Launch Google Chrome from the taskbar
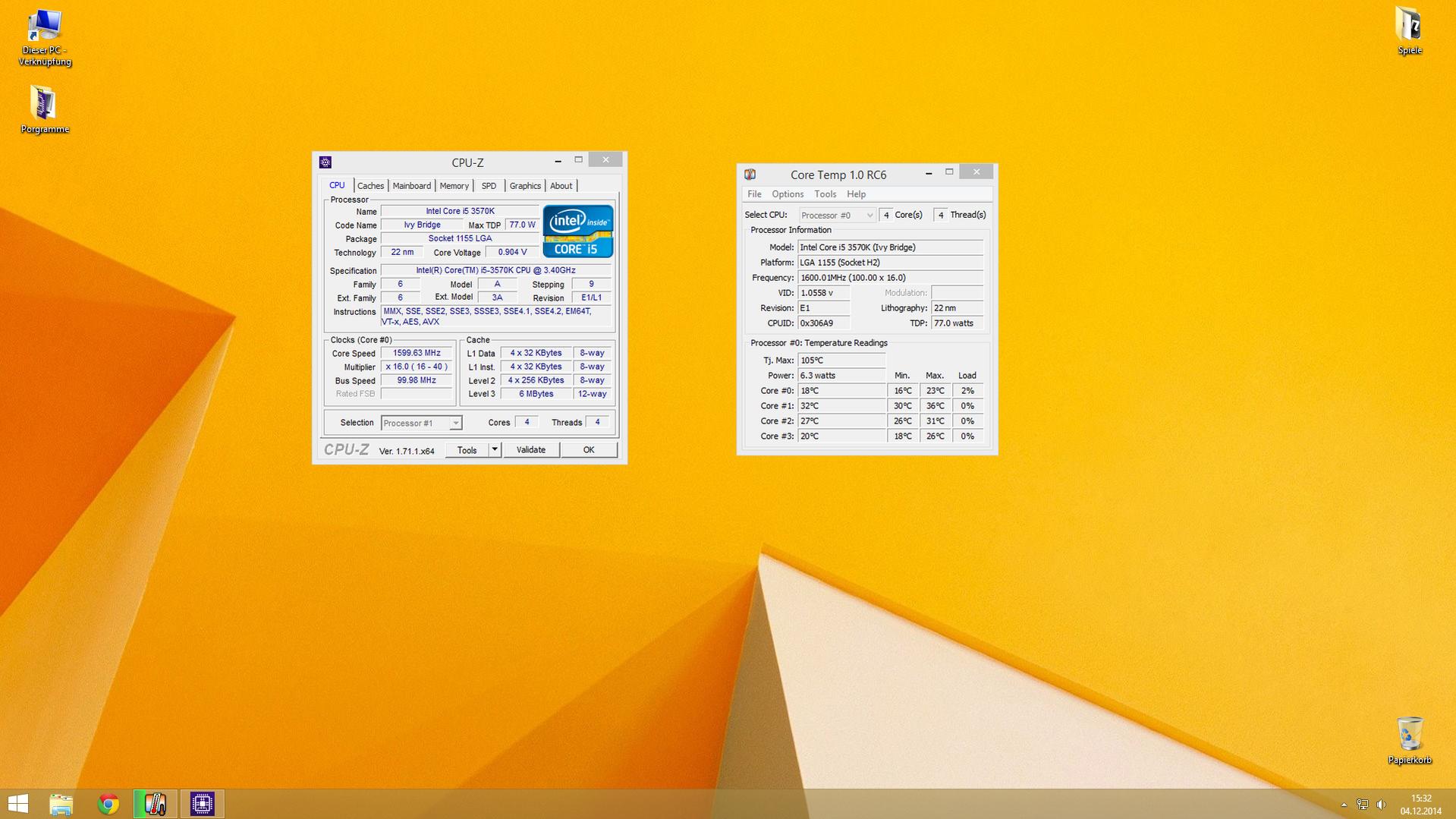 [x=108, y=804]
